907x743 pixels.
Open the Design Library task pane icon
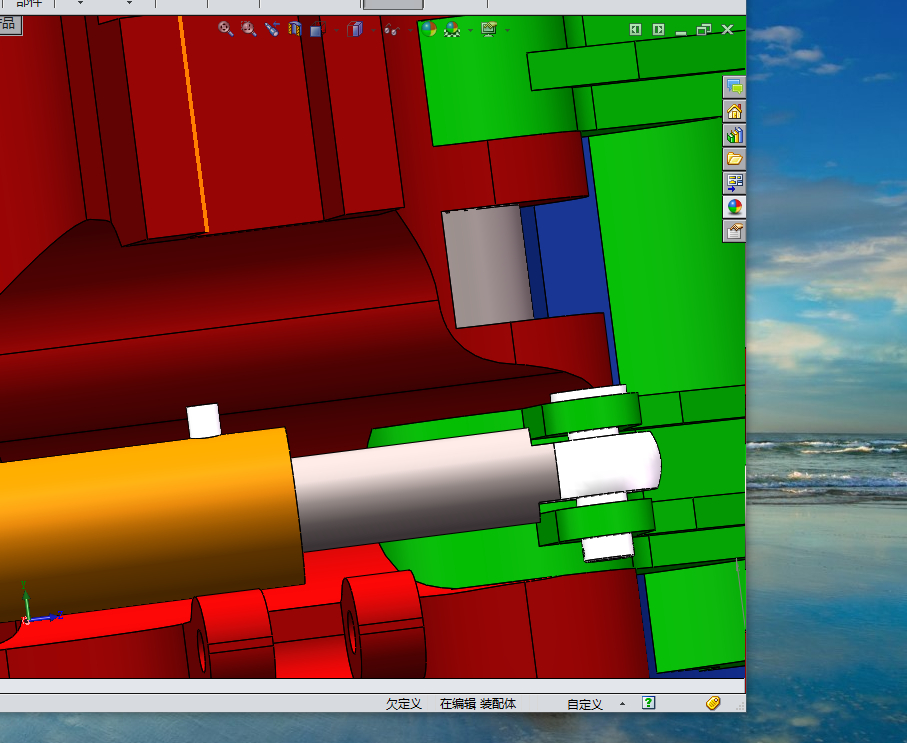[x=734, y=135]
